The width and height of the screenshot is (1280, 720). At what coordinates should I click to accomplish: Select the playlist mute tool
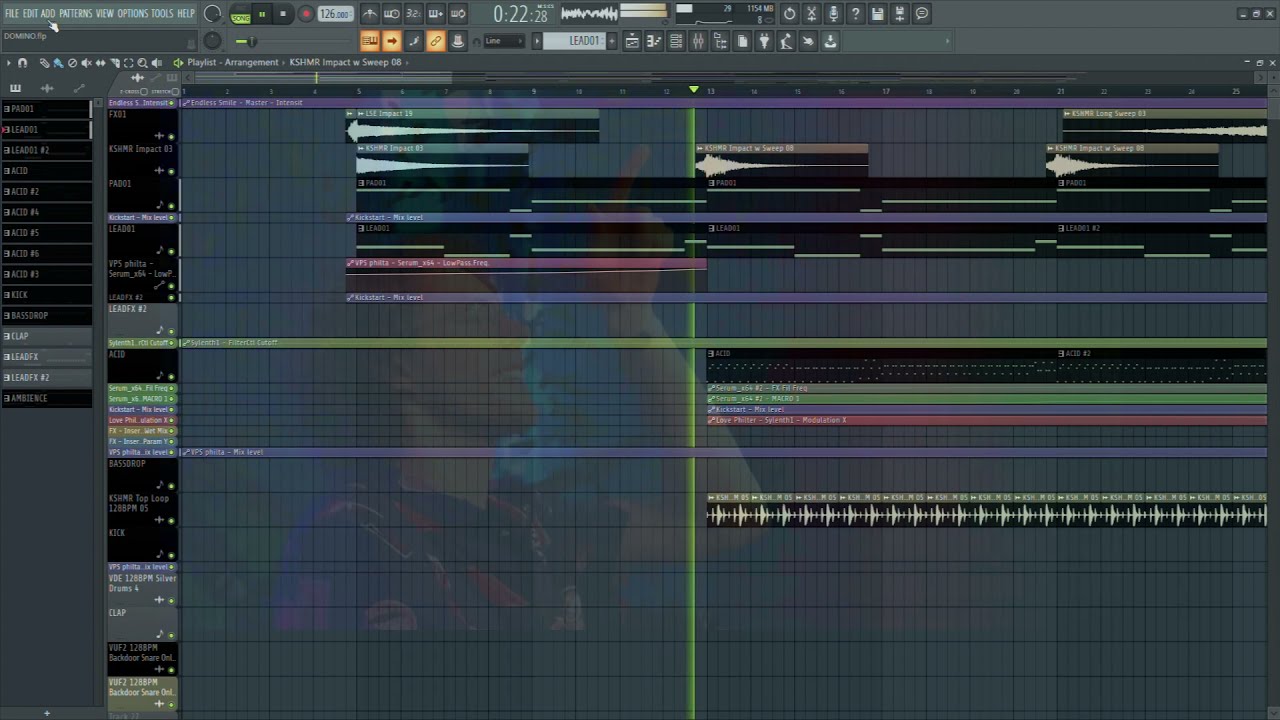(x=86, y=63)
